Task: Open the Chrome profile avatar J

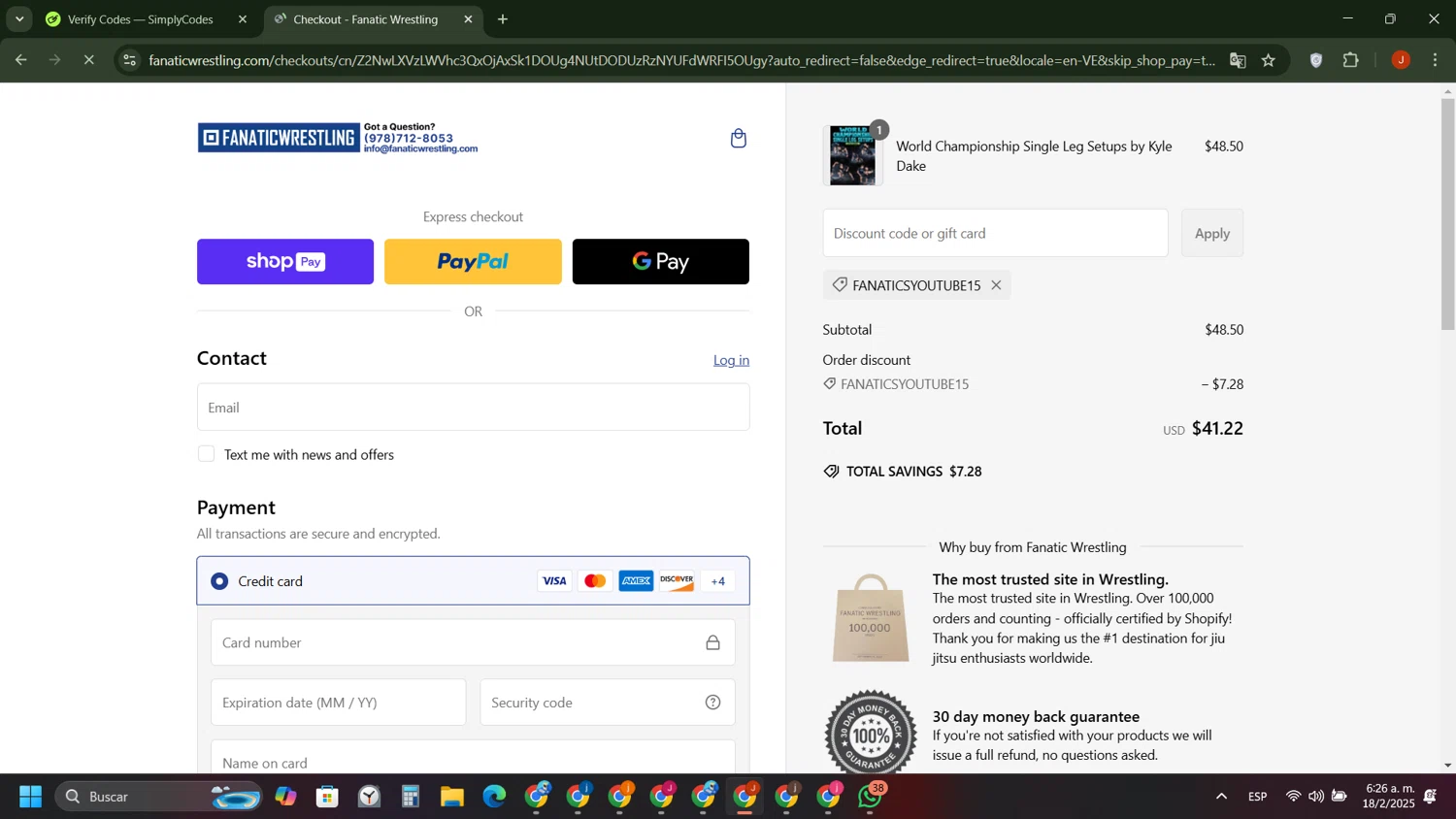Action: pos(1401,60)
